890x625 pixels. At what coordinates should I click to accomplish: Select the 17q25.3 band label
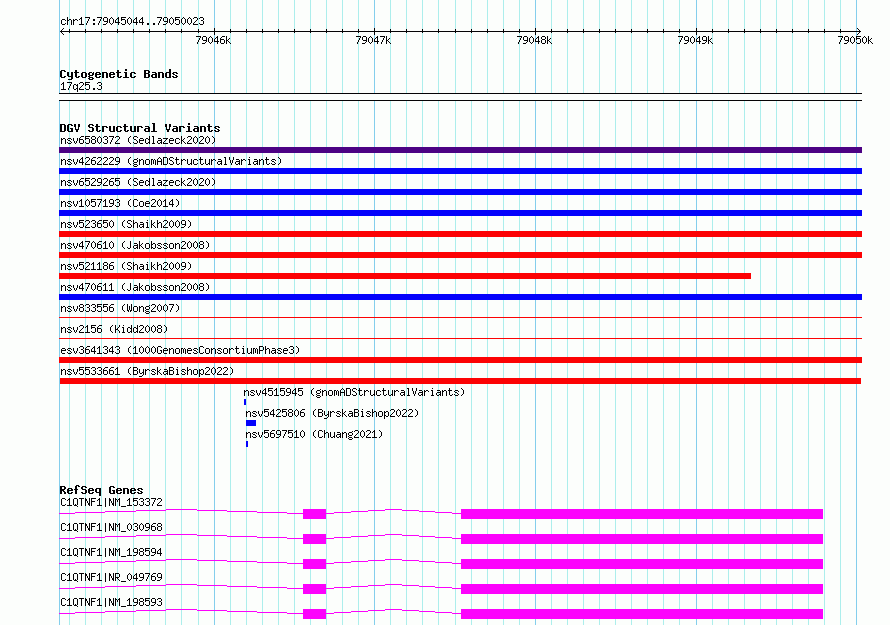[81, 86]
